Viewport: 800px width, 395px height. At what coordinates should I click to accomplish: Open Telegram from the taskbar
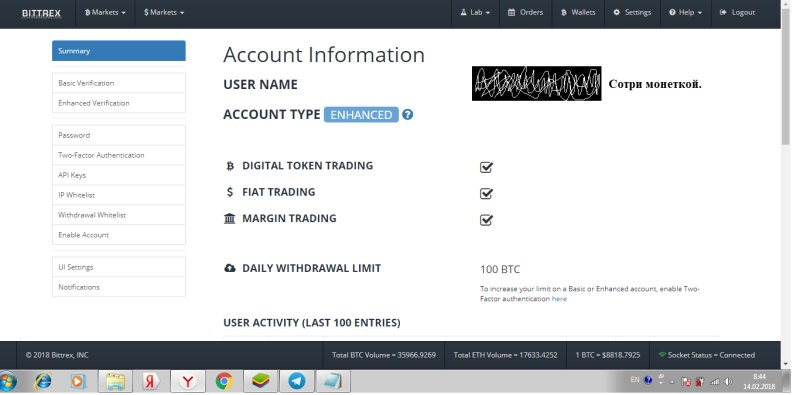[x=296, y=381]
